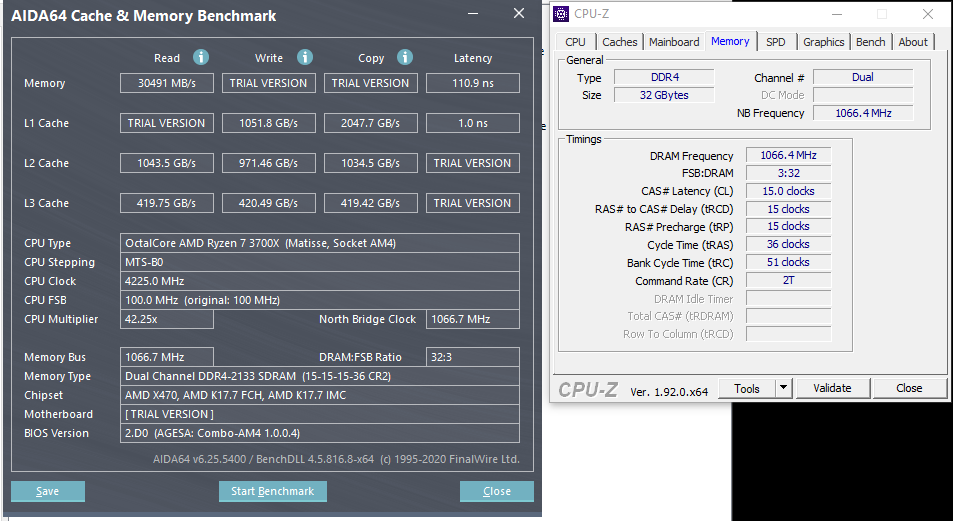The image size is (953, 521).
Task: Click the DRAM:FSB Ratio 32:3 value
Action: [473, 357]
